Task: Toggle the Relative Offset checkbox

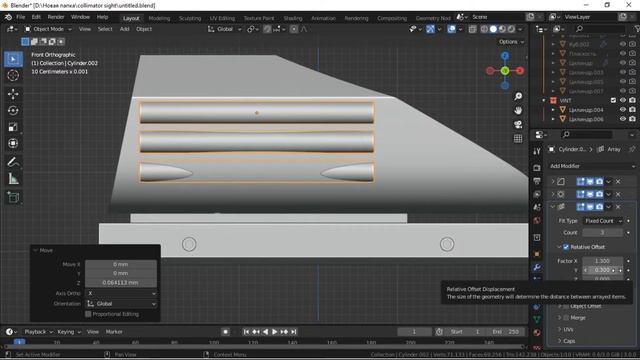Action: (x=566, y=247)
